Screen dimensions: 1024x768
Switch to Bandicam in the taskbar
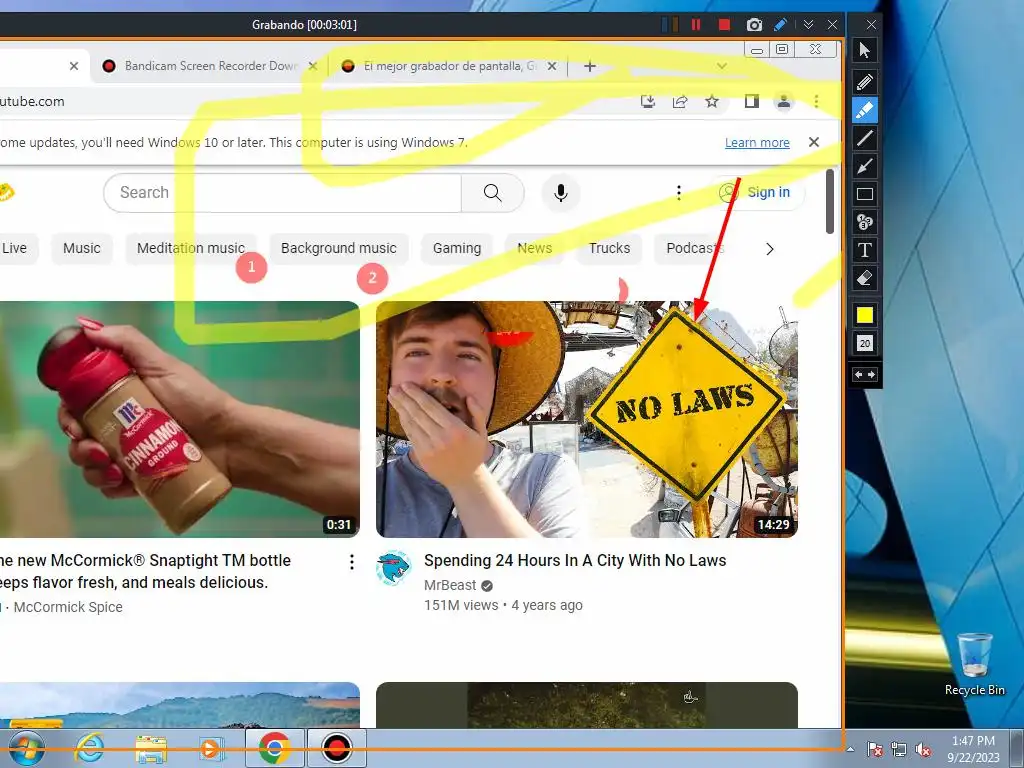(337, 748)
